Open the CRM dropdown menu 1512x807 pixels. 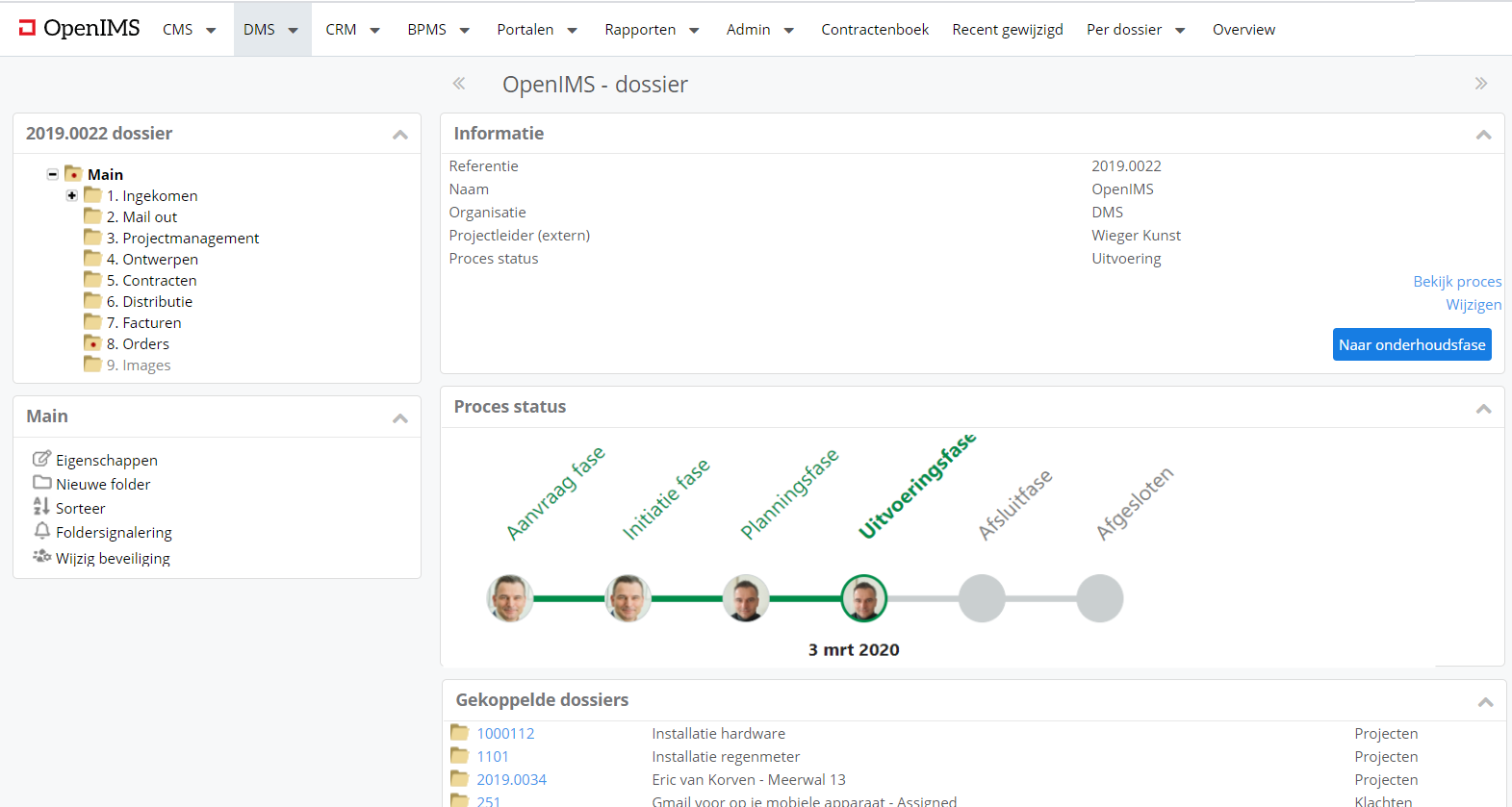352,30
